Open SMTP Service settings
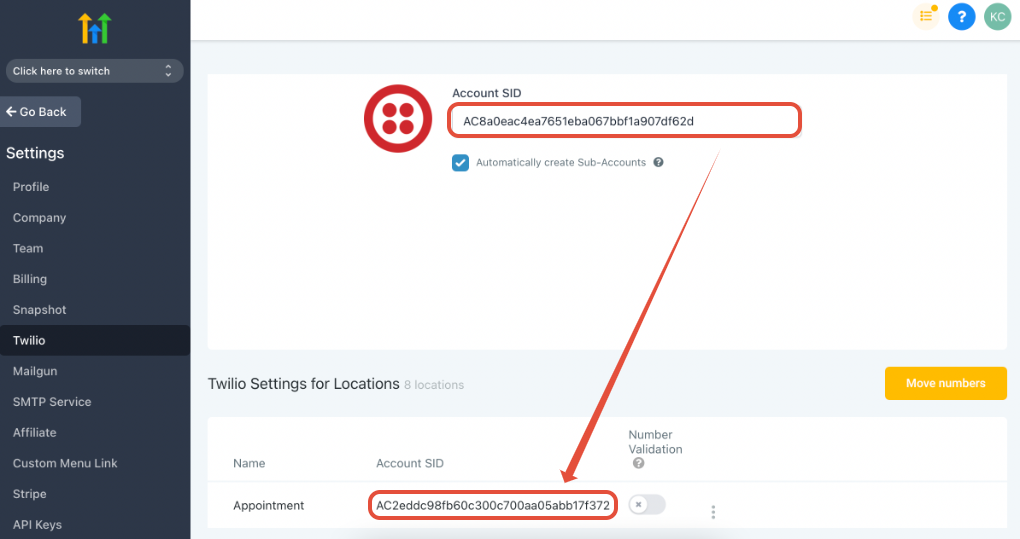 coord(52,402)
